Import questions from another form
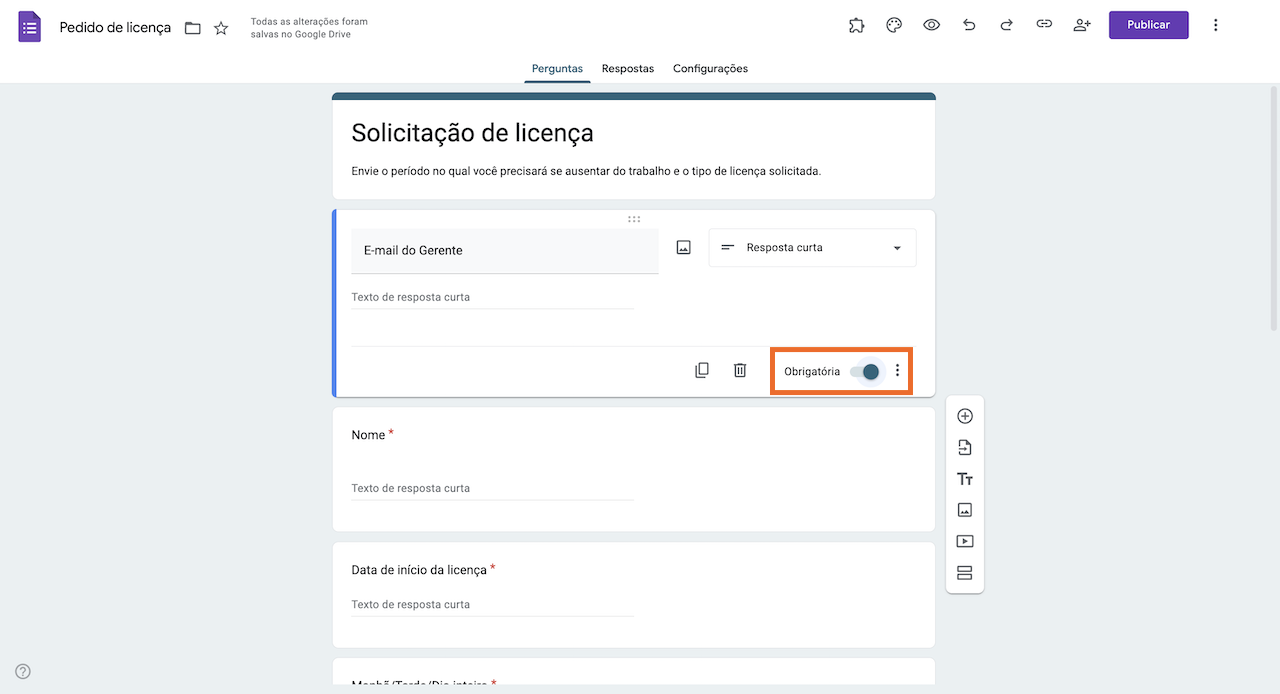This screenshot has height=694, width=1280. [x=965, y=448]
